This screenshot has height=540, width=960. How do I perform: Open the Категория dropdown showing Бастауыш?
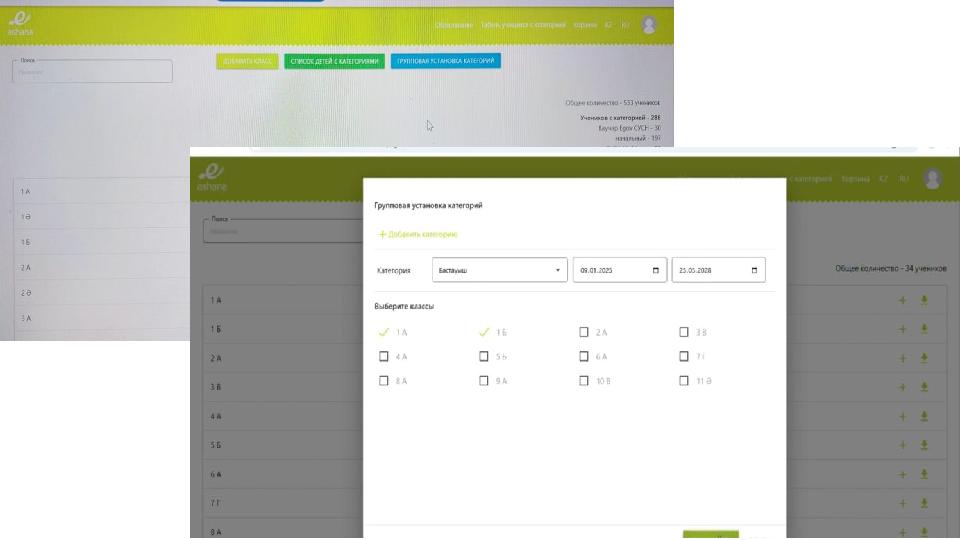[x=500, y=270]
